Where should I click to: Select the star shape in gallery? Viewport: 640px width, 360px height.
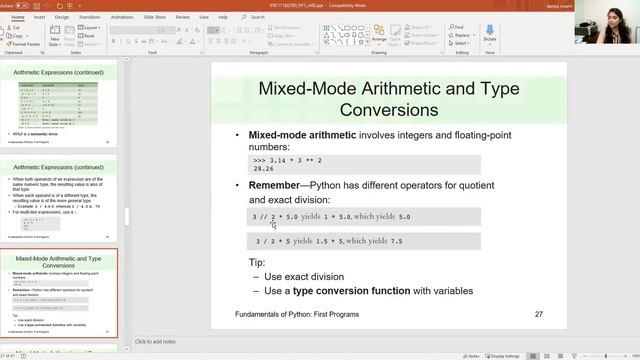point(361,42)
